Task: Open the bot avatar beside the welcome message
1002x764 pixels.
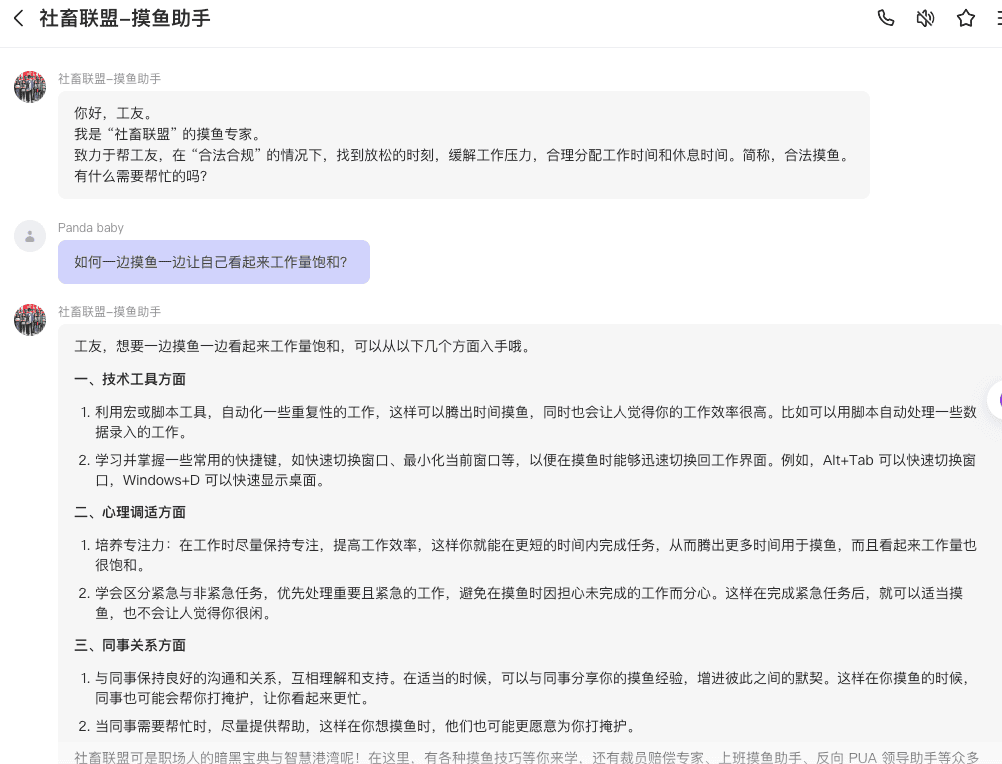Action: point(30,87)
